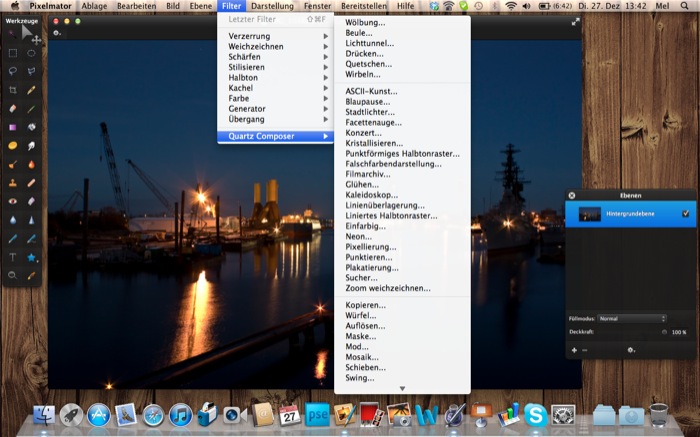This screenshot has height=437, width=700.
Task: Choose the Kaleidoskop... filter
Action: pyautogui.click(x=371, y=194)
